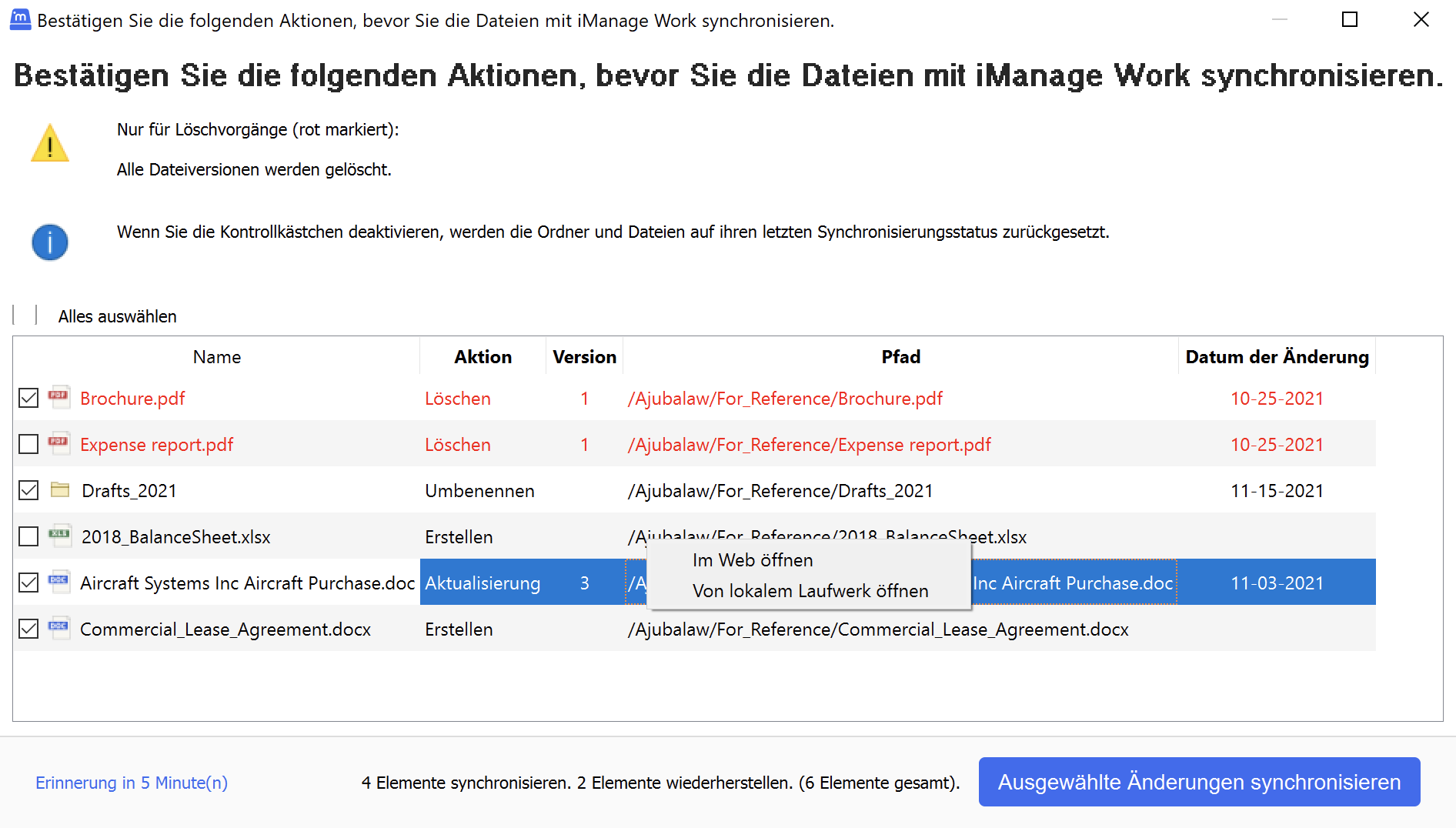This screenshot has width=1456, height=828.
Task: Click the Aktion column header
Action: (483, 357)
